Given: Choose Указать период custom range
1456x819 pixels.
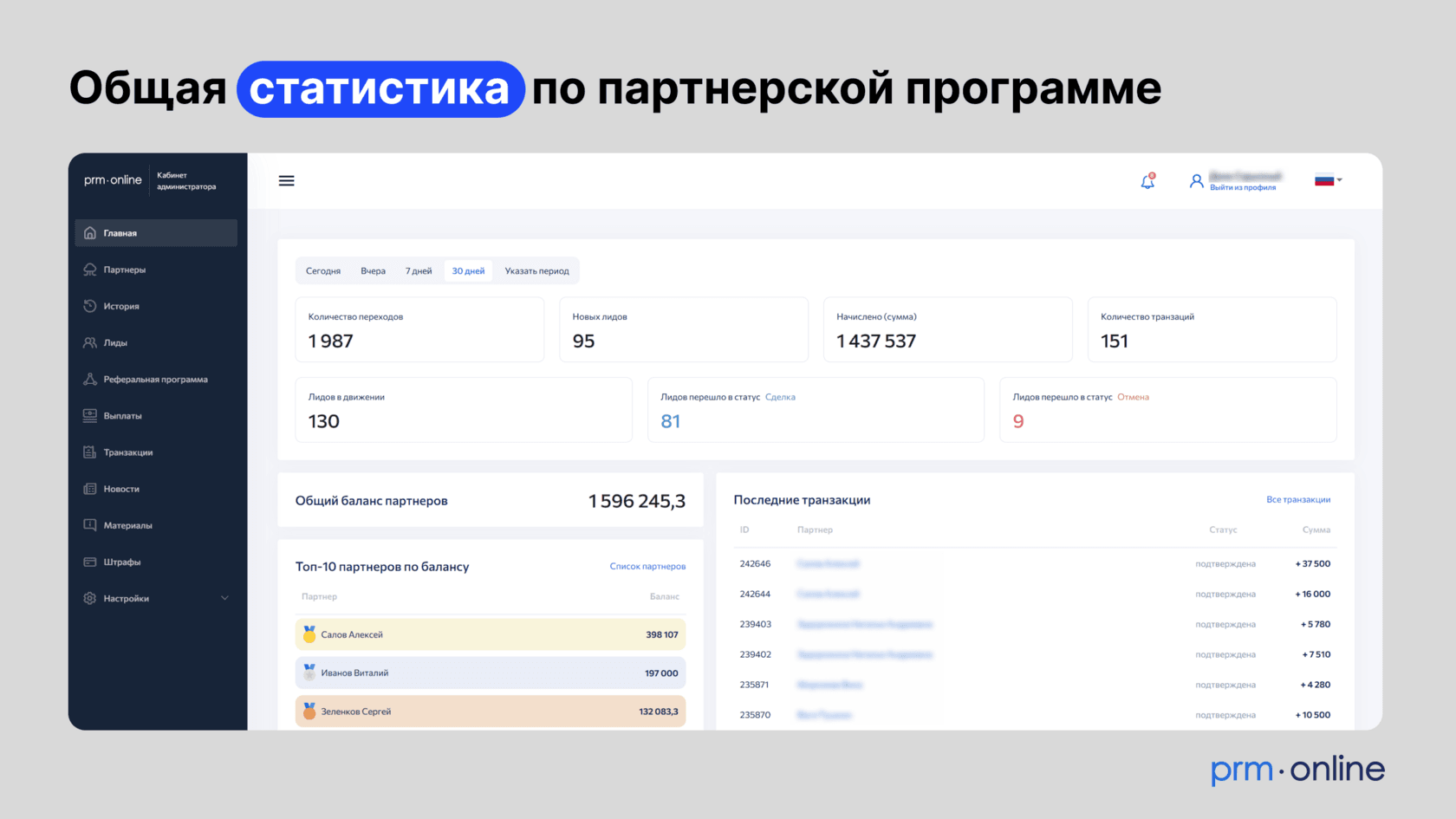Looking at the screenshot, I should click(x=536, y=271).
